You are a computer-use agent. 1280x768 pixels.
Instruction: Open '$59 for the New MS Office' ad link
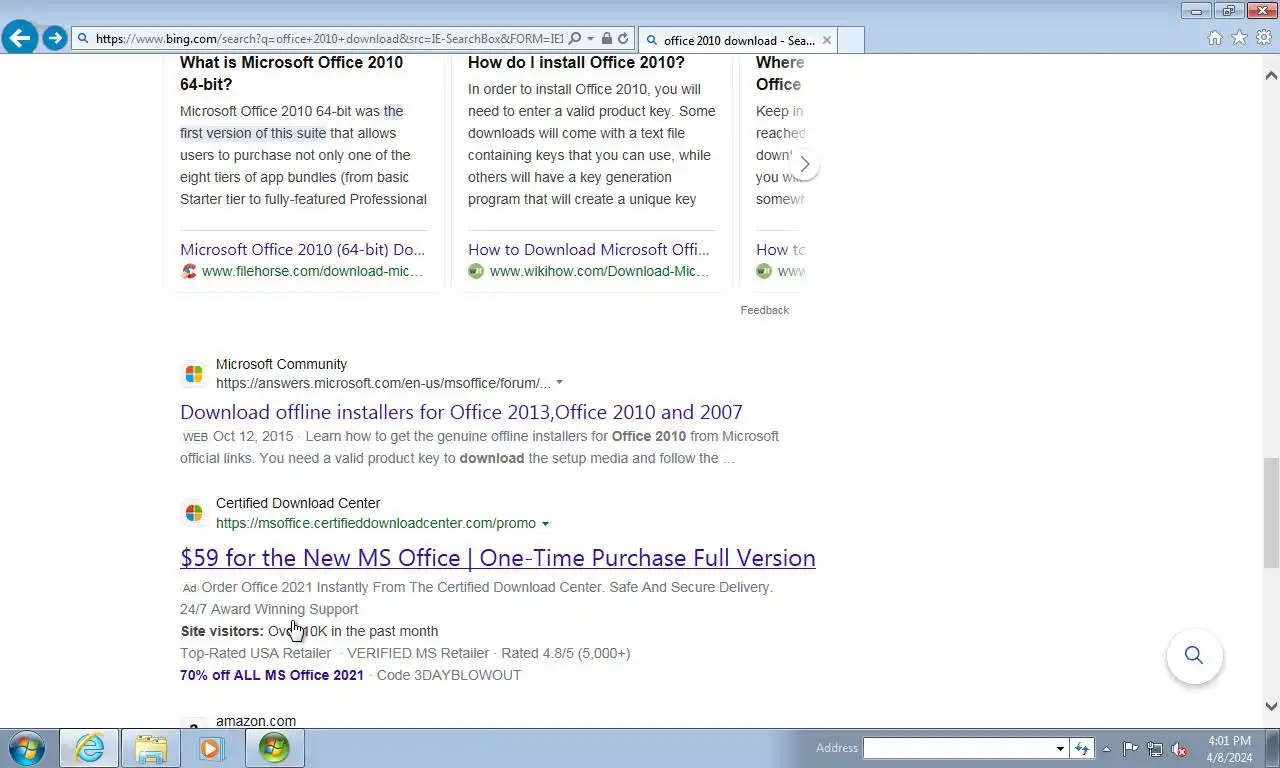pyautogui.click(x=498, y=558)
